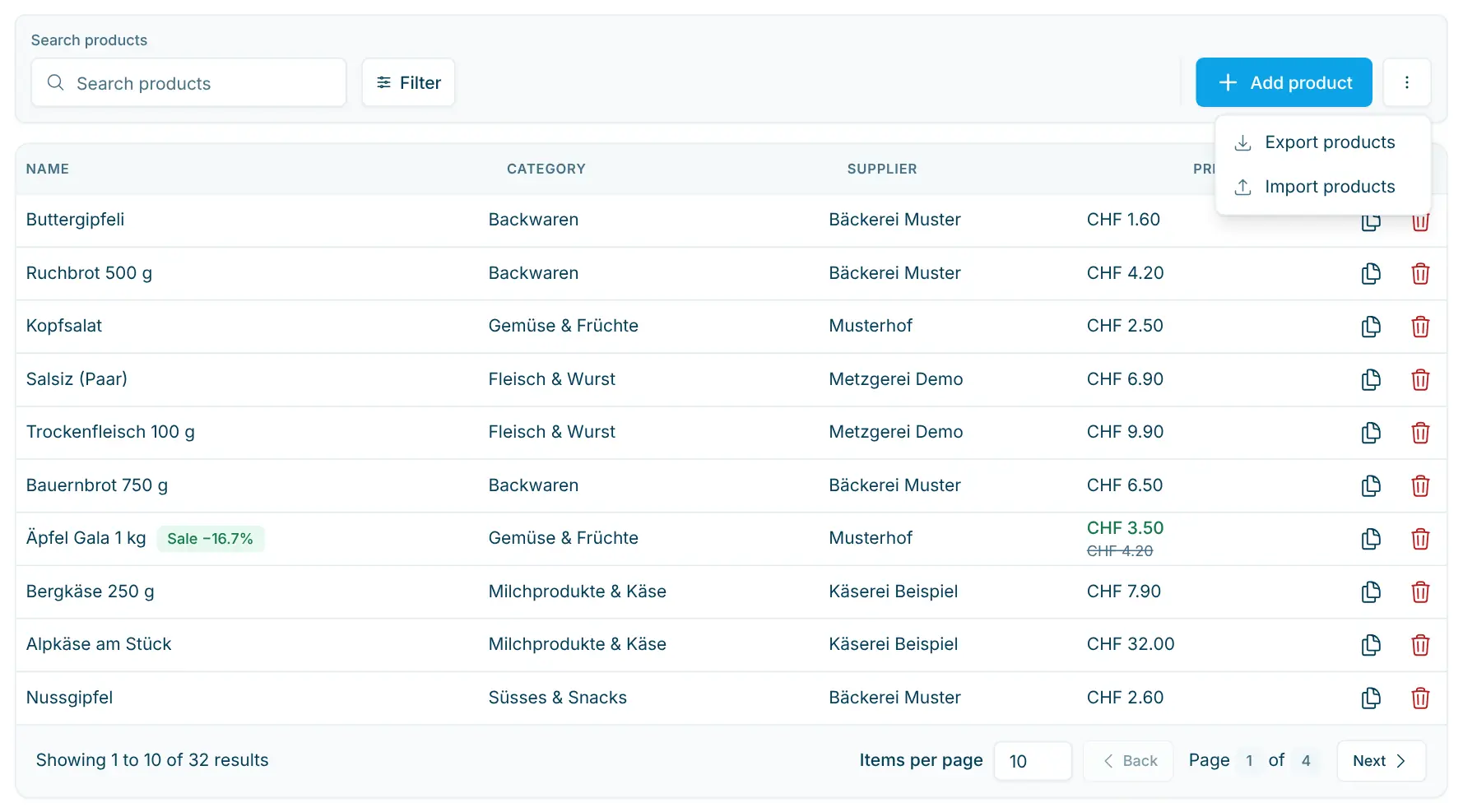The image size is (1463, 812).
Task: Click the Back pagination button
Action: point(1128,761)
